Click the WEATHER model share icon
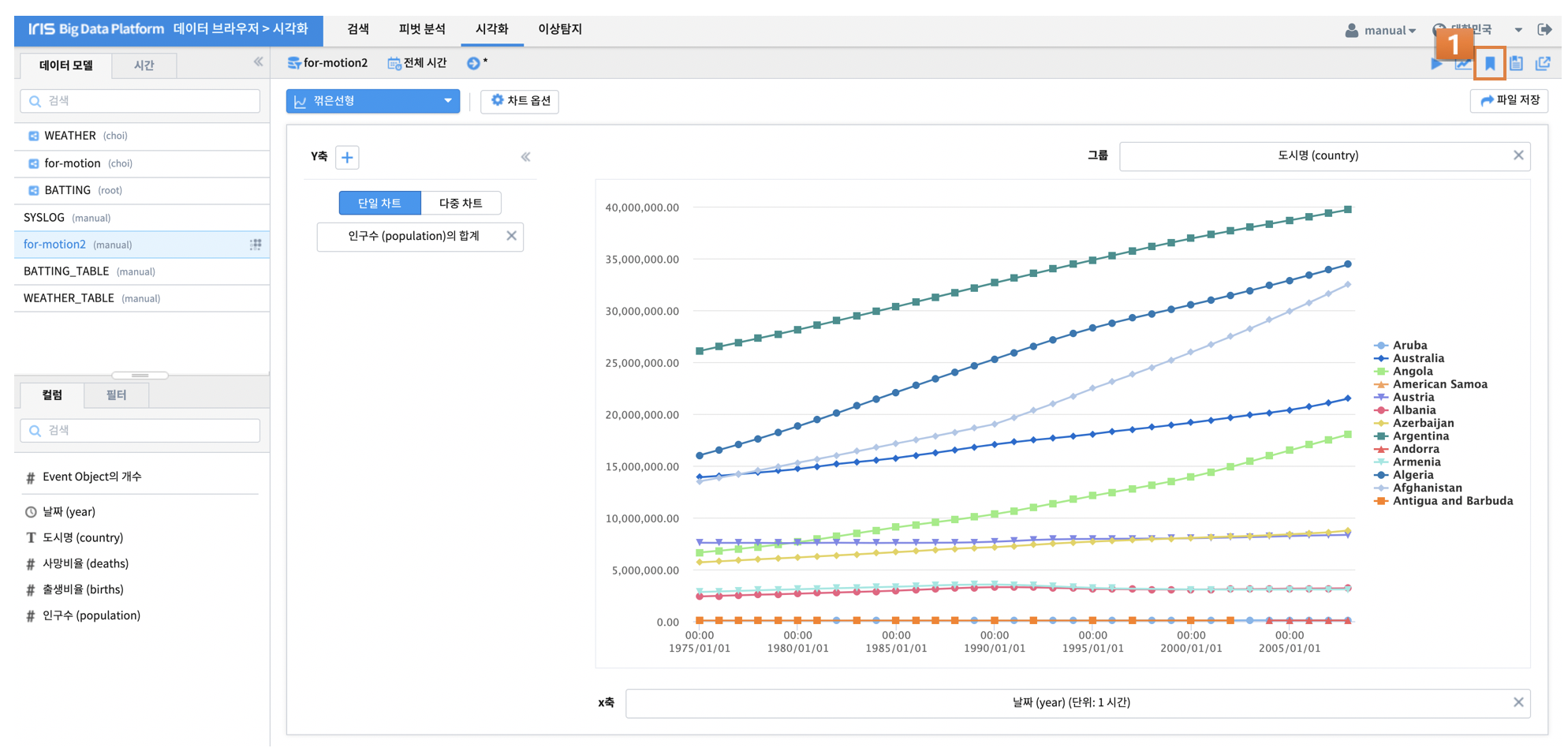1568x748 pixels. (33, 136)
